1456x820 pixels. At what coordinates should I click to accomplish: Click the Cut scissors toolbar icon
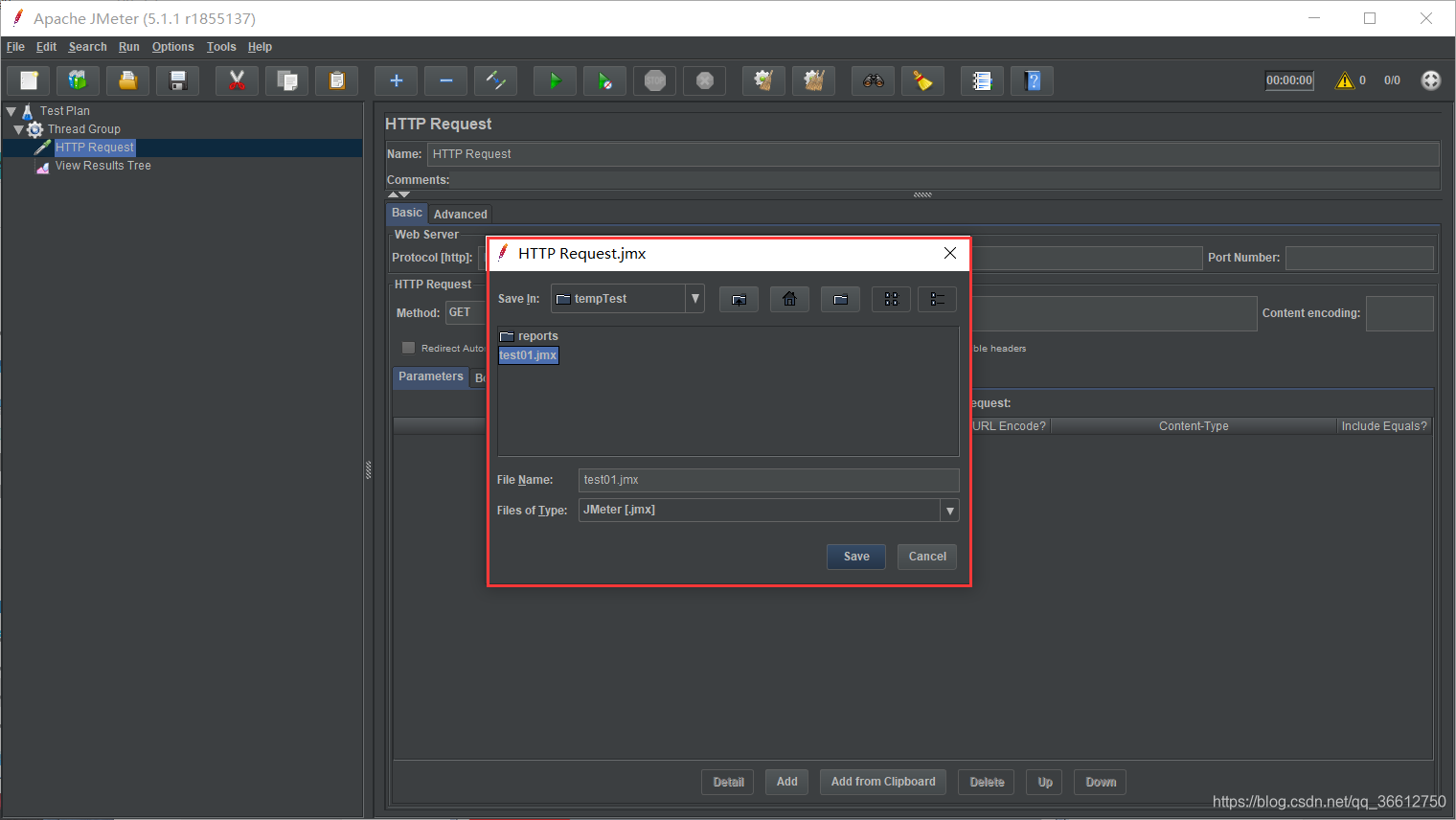tap(238, 81)
